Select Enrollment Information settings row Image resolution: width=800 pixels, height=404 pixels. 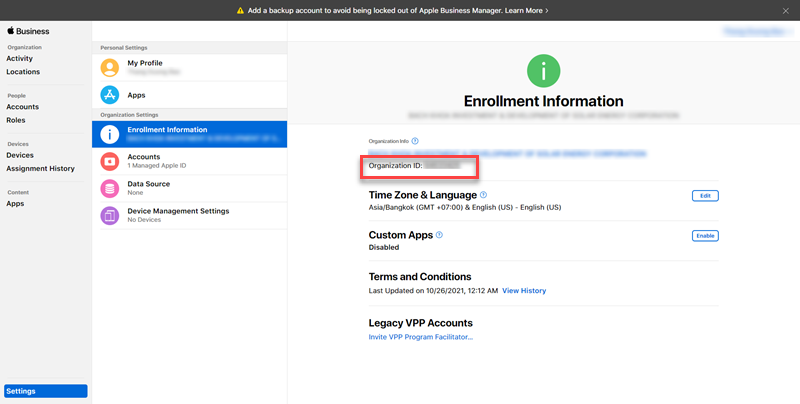click(x=189, y=134)
